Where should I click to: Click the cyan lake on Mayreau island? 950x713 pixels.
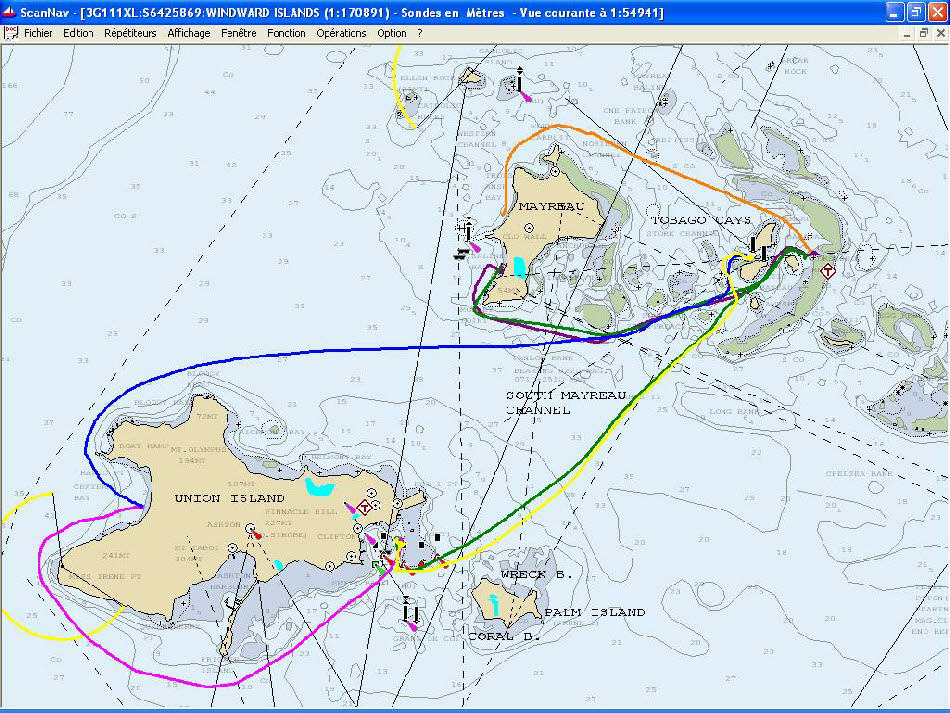point(519,266)
